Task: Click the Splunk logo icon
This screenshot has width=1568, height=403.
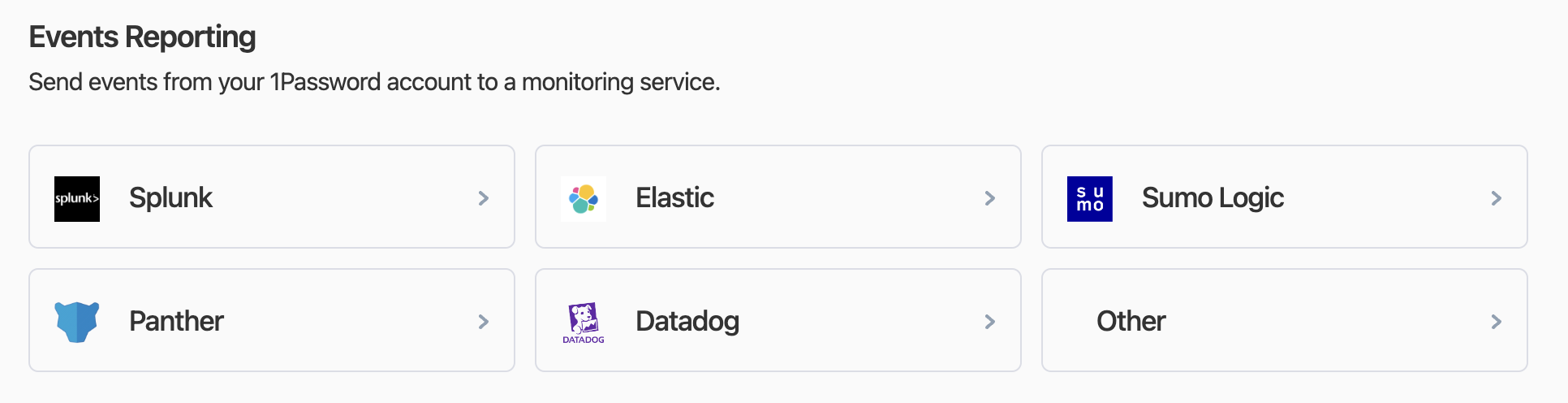Action: (77, 198)
